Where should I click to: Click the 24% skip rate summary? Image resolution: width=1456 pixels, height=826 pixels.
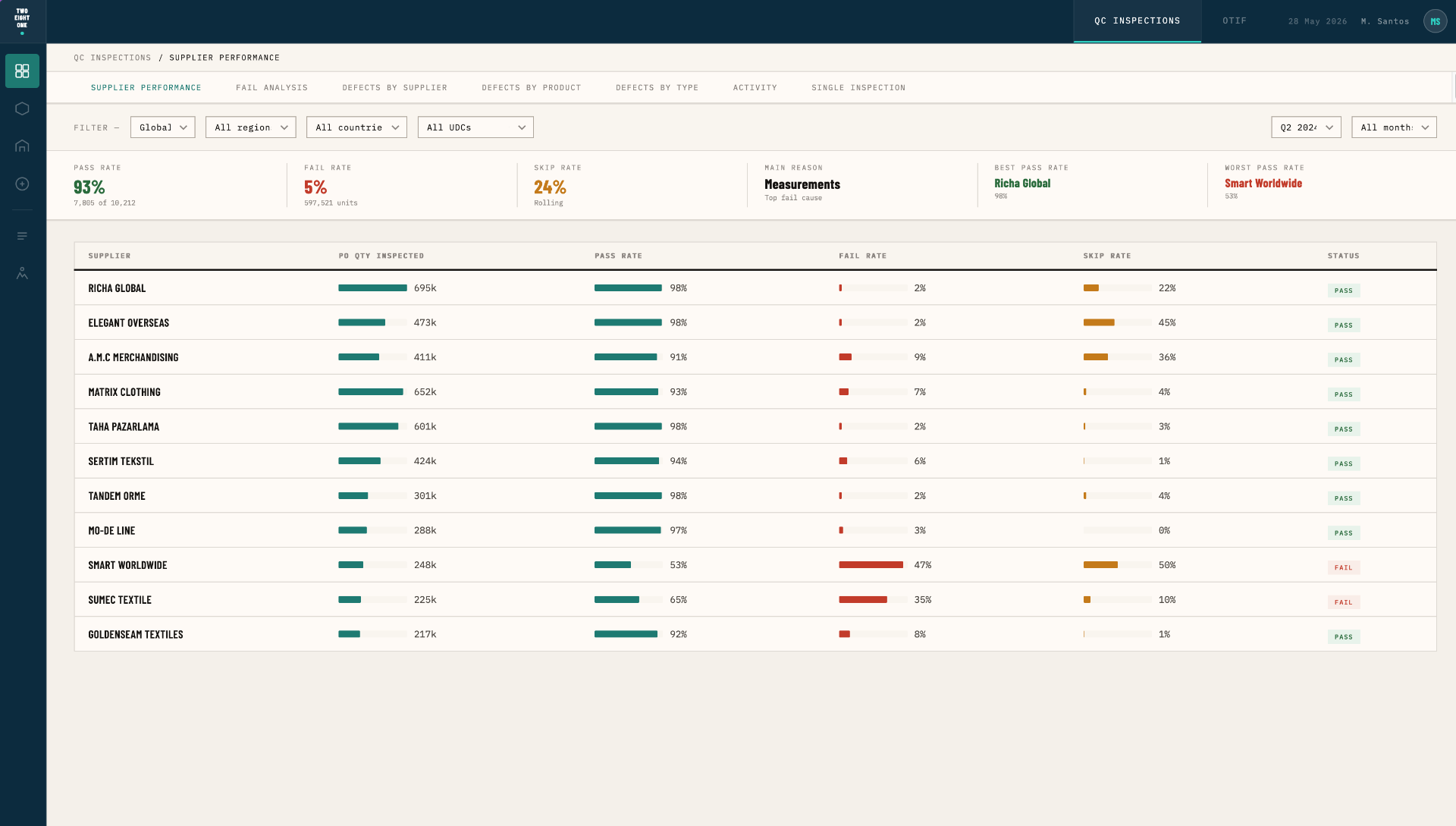click(550, 187)
